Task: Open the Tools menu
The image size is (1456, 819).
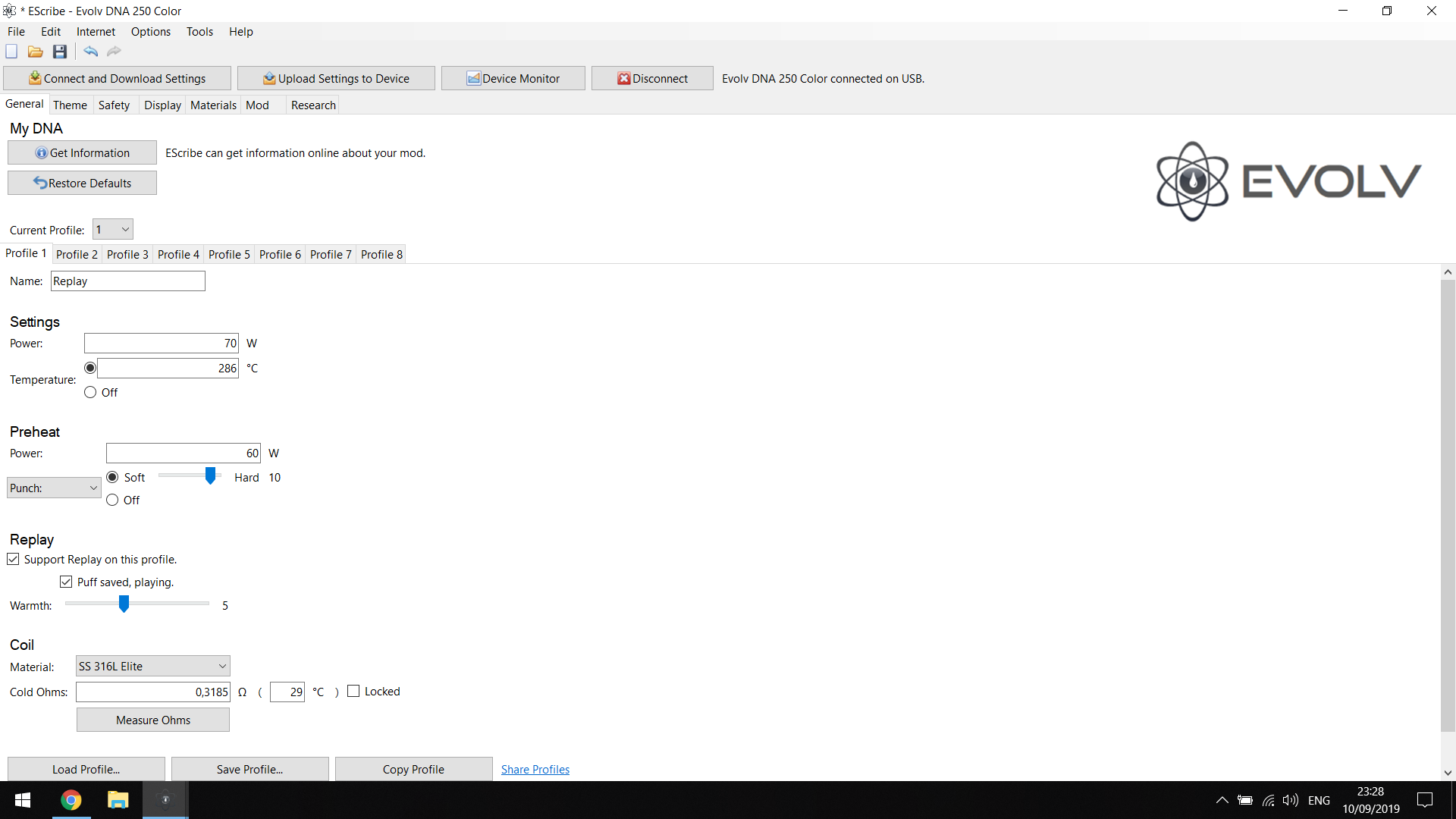Action: pyautogui.click(x=199, y=31)
